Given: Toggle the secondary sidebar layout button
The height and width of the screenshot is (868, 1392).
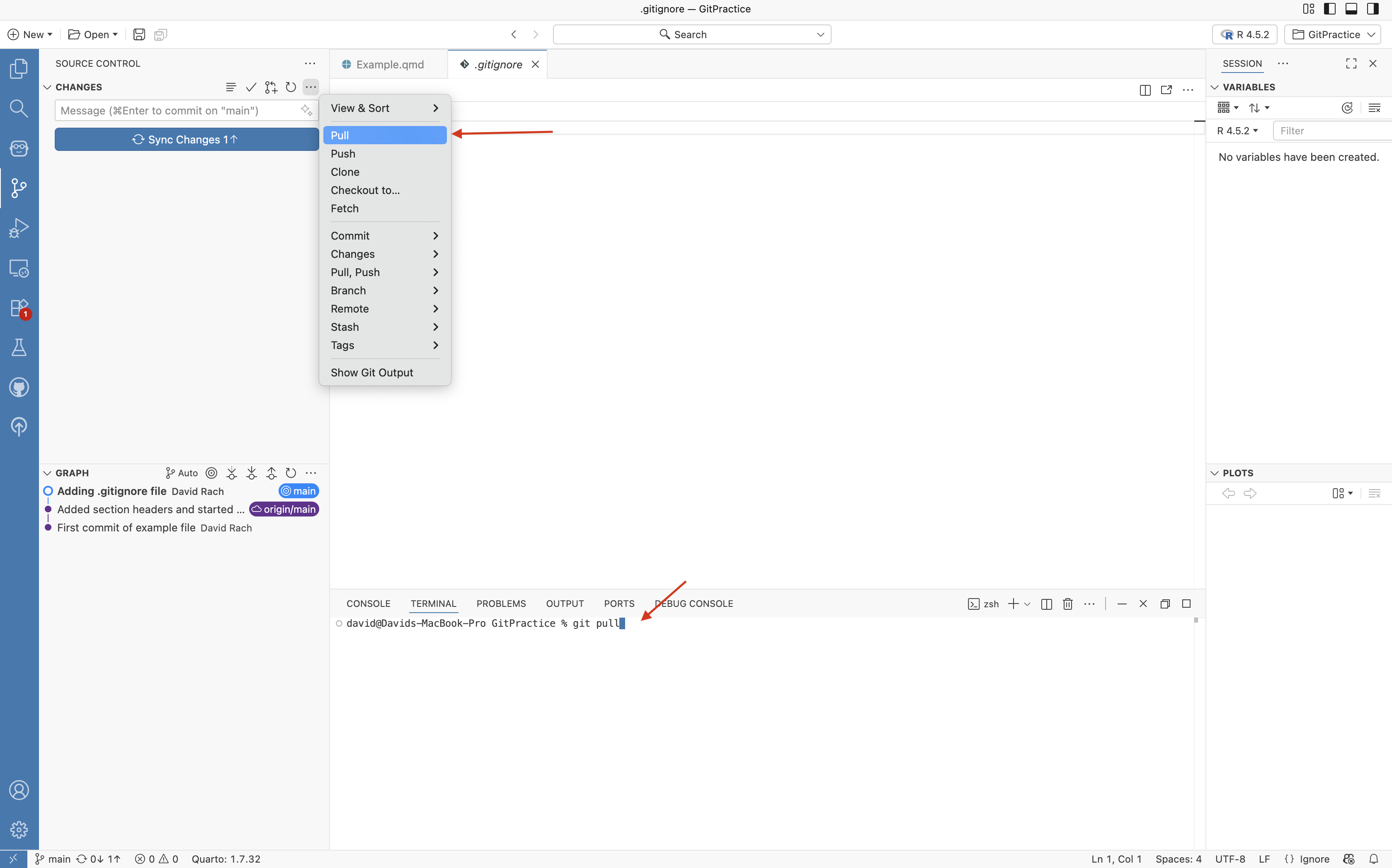Looking at the screenshot, I should coord(1373,9).
